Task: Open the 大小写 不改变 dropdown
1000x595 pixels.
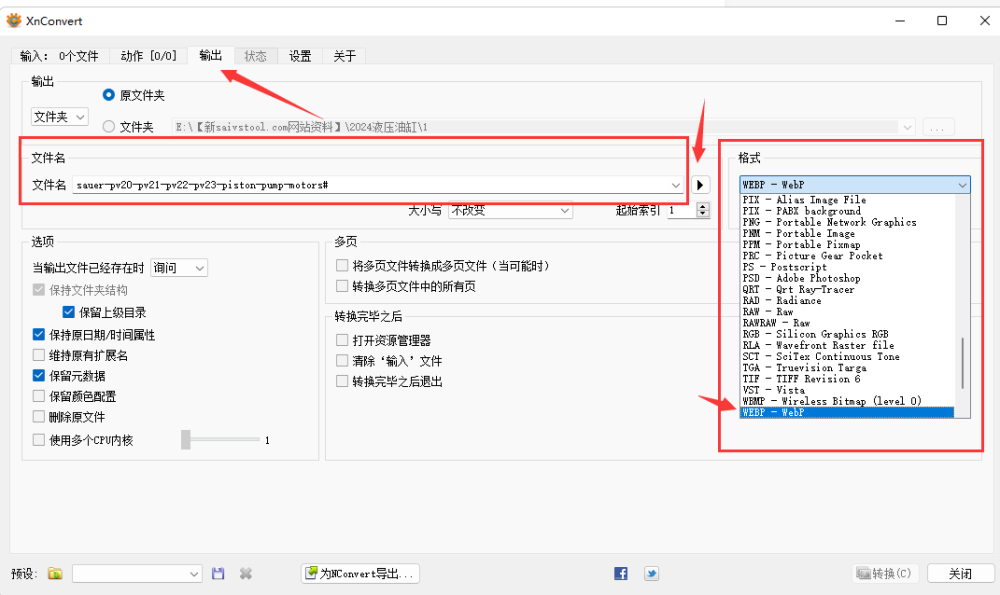Action: tap(510, 210)
